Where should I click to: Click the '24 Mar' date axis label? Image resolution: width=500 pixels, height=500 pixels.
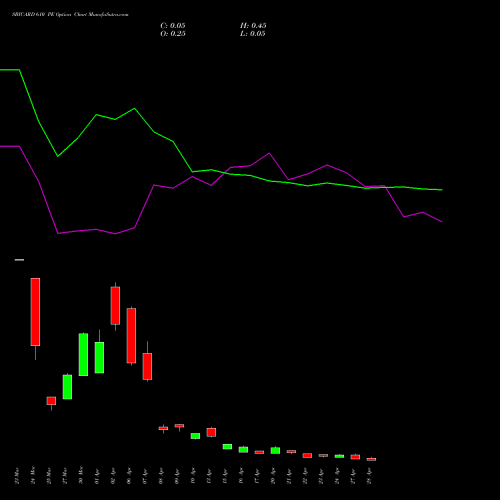tap(33, 476)
